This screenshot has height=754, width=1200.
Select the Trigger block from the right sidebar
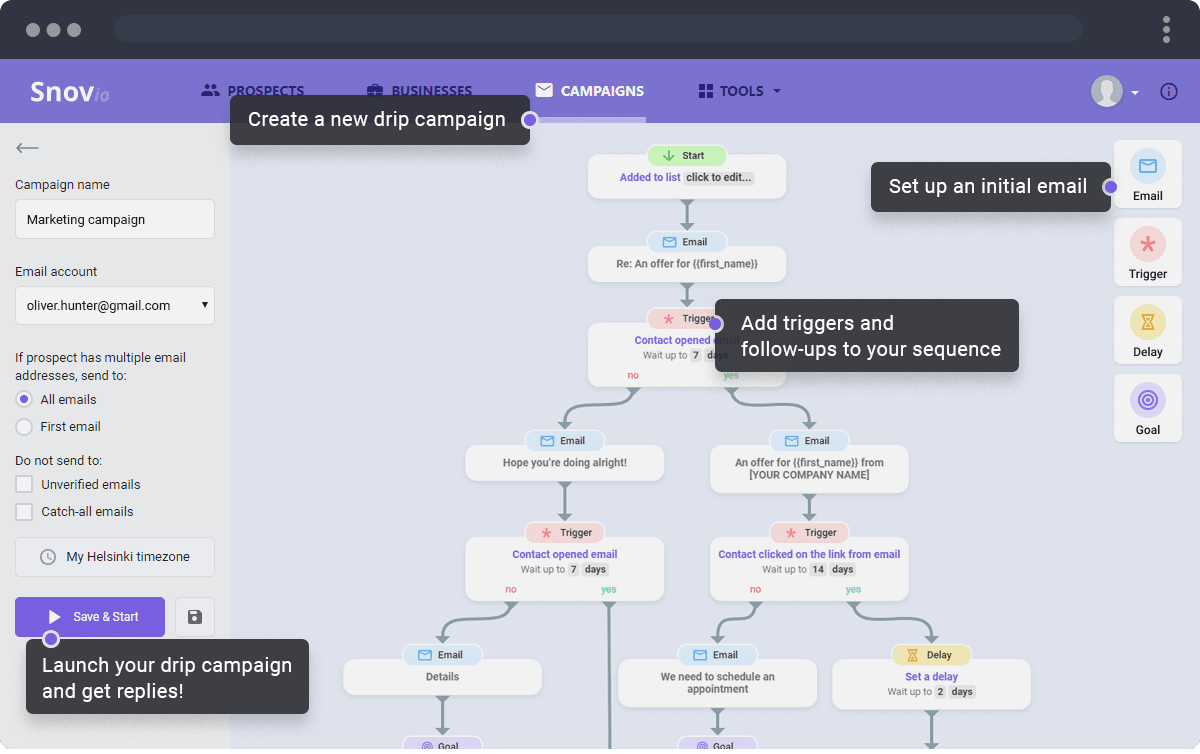[1147, 252]
